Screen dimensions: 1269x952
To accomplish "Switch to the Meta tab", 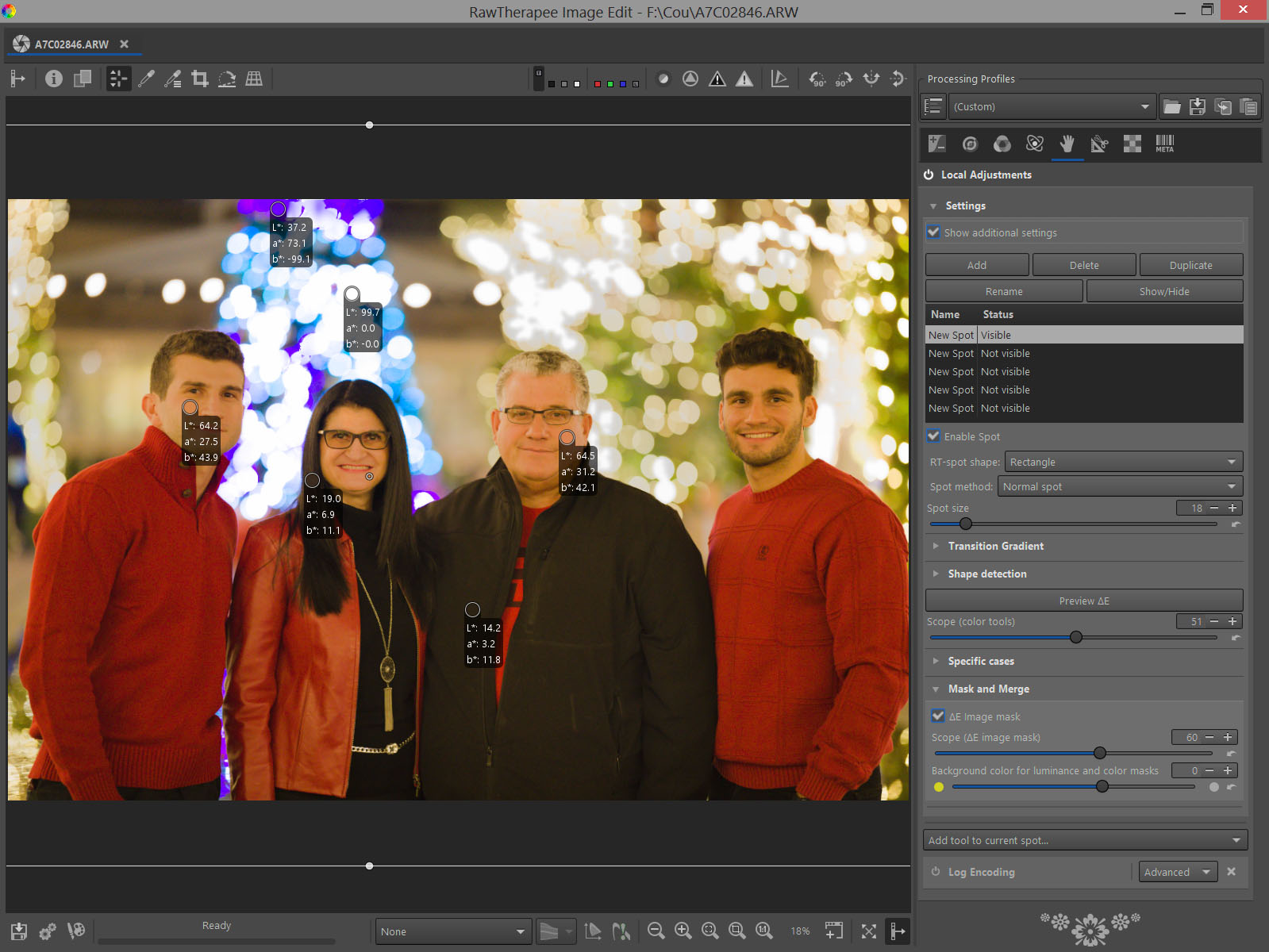I will [1164, 144].
